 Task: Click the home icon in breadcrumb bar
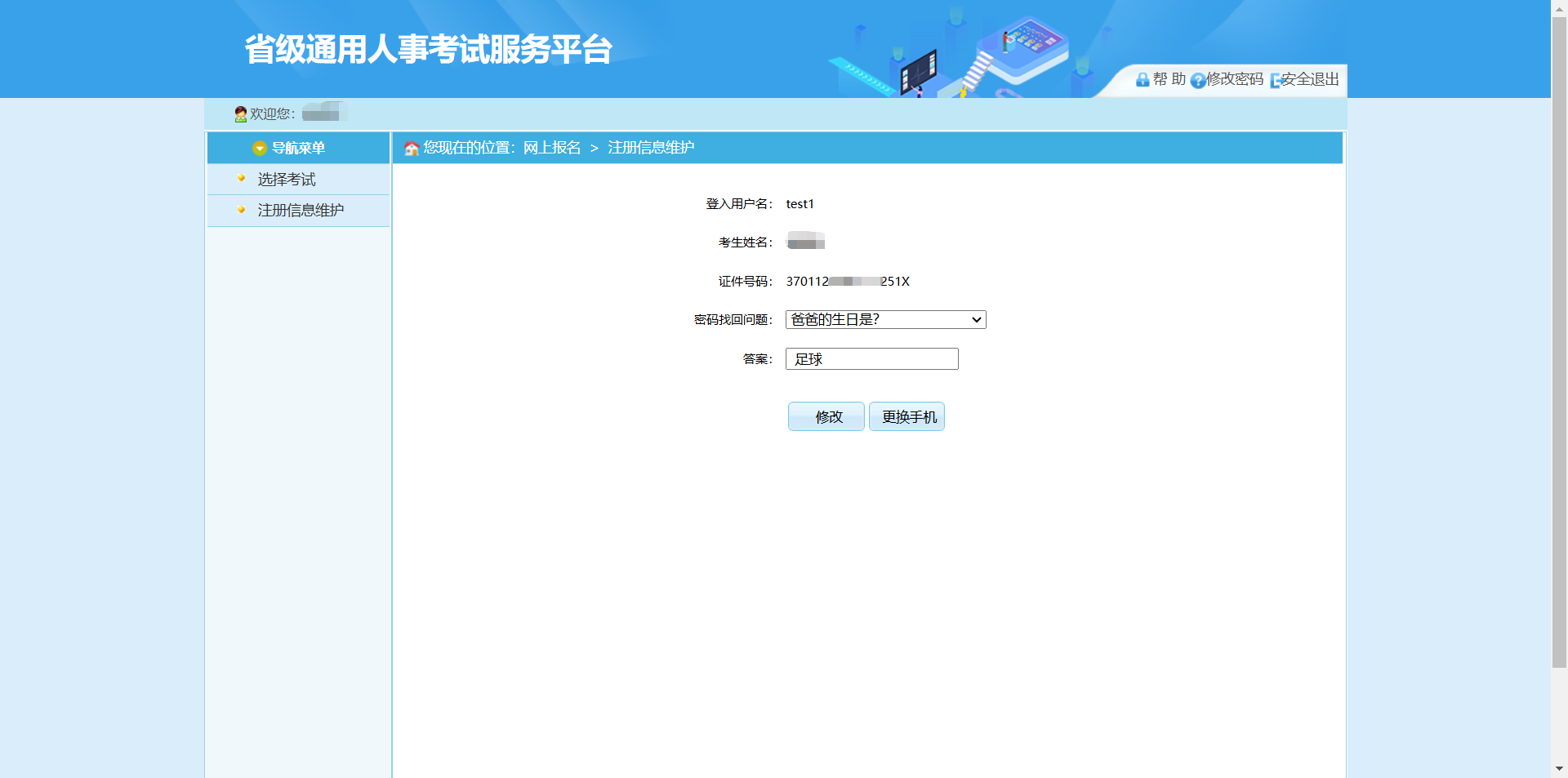click(x=412, y=148)
